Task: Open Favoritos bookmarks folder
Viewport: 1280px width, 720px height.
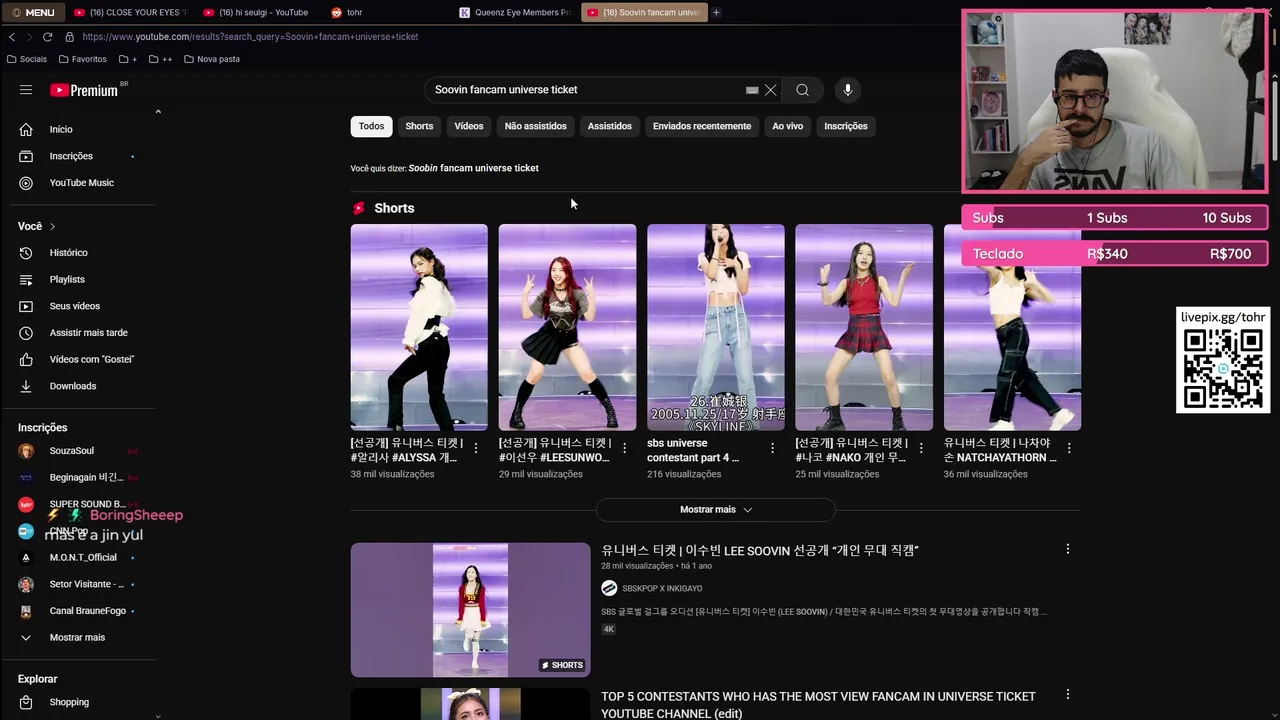Action: [x=83, y=59]
